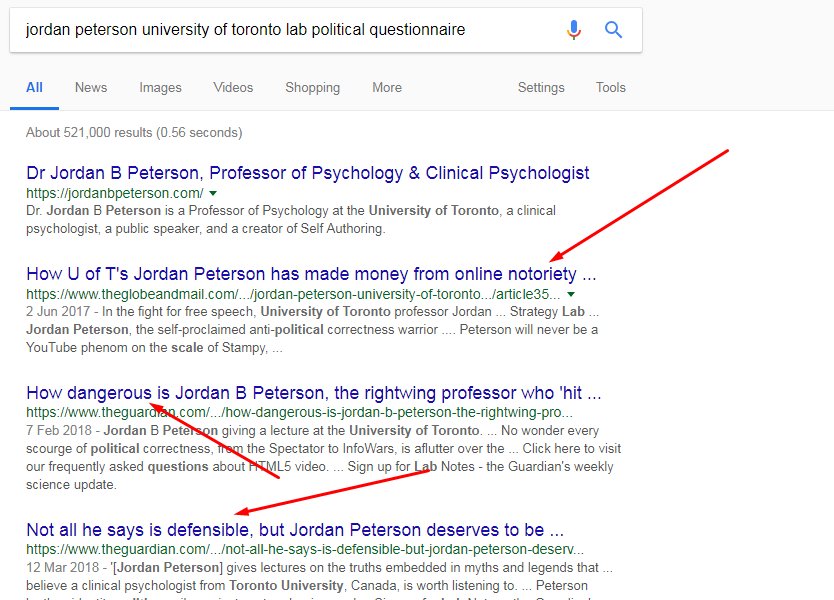Expand the More search categories menu
The width and height of the screenshot is (834, 600).
[387, 88]
